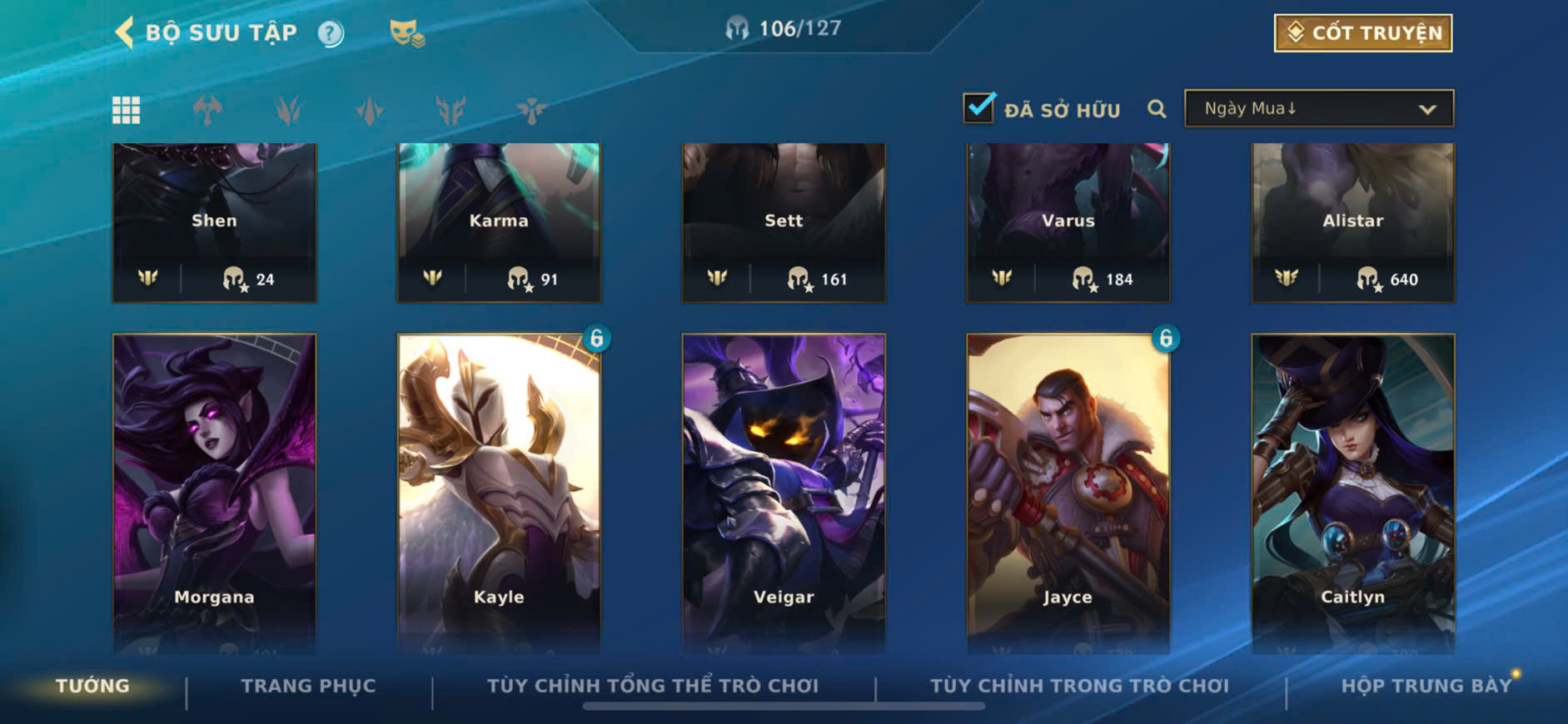
Task: Filter champions by the fourth role icon
Action: (x=450, y=110)
